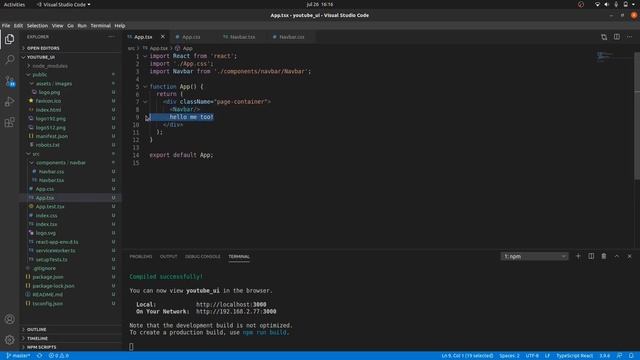Open editor More Actions ellipsis
Viewport: 640px width, 360px height.
pos(629,37)
